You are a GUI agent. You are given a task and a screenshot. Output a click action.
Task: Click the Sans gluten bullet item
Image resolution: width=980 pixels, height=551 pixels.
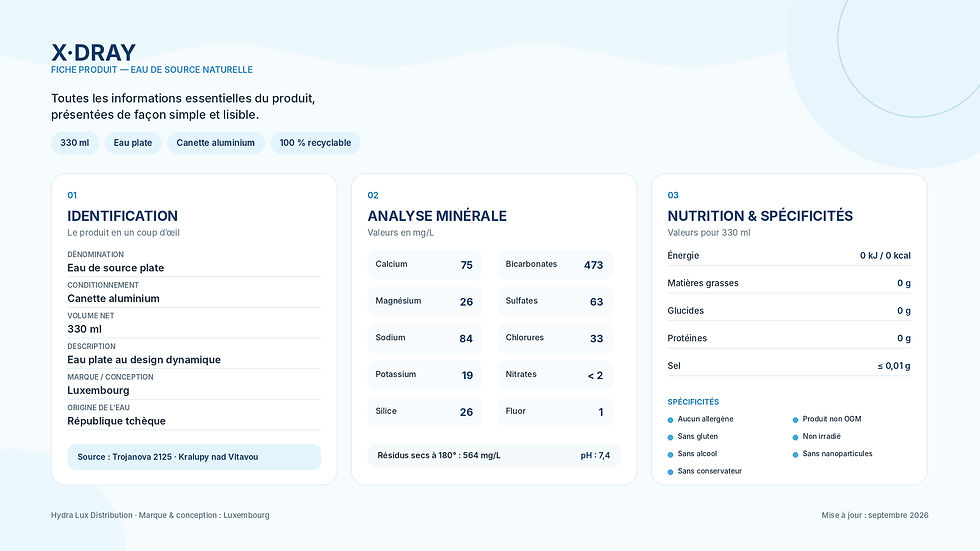(692, 437)
